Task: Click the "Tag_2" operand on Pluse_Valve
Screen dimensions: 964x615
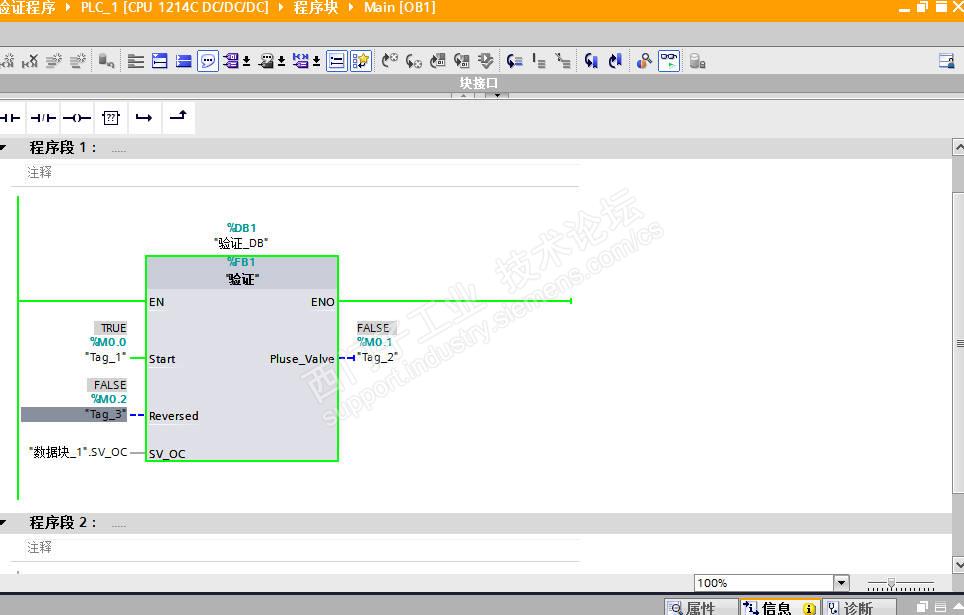Action: tap(377, 357)
